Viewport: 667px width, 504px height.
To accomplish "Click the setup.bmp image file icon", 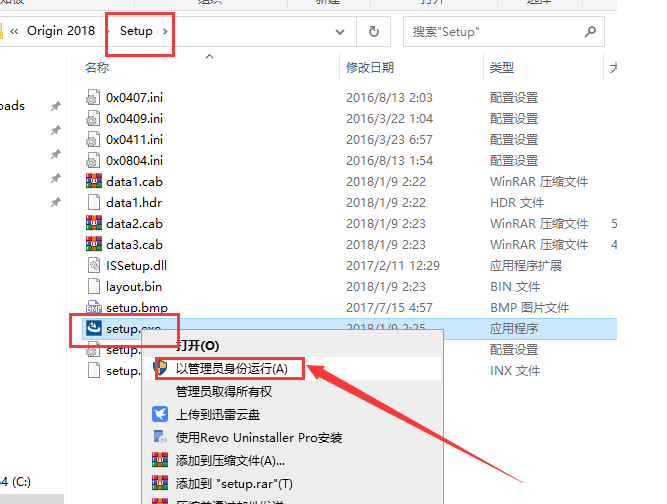I will (x=94, y=308).
